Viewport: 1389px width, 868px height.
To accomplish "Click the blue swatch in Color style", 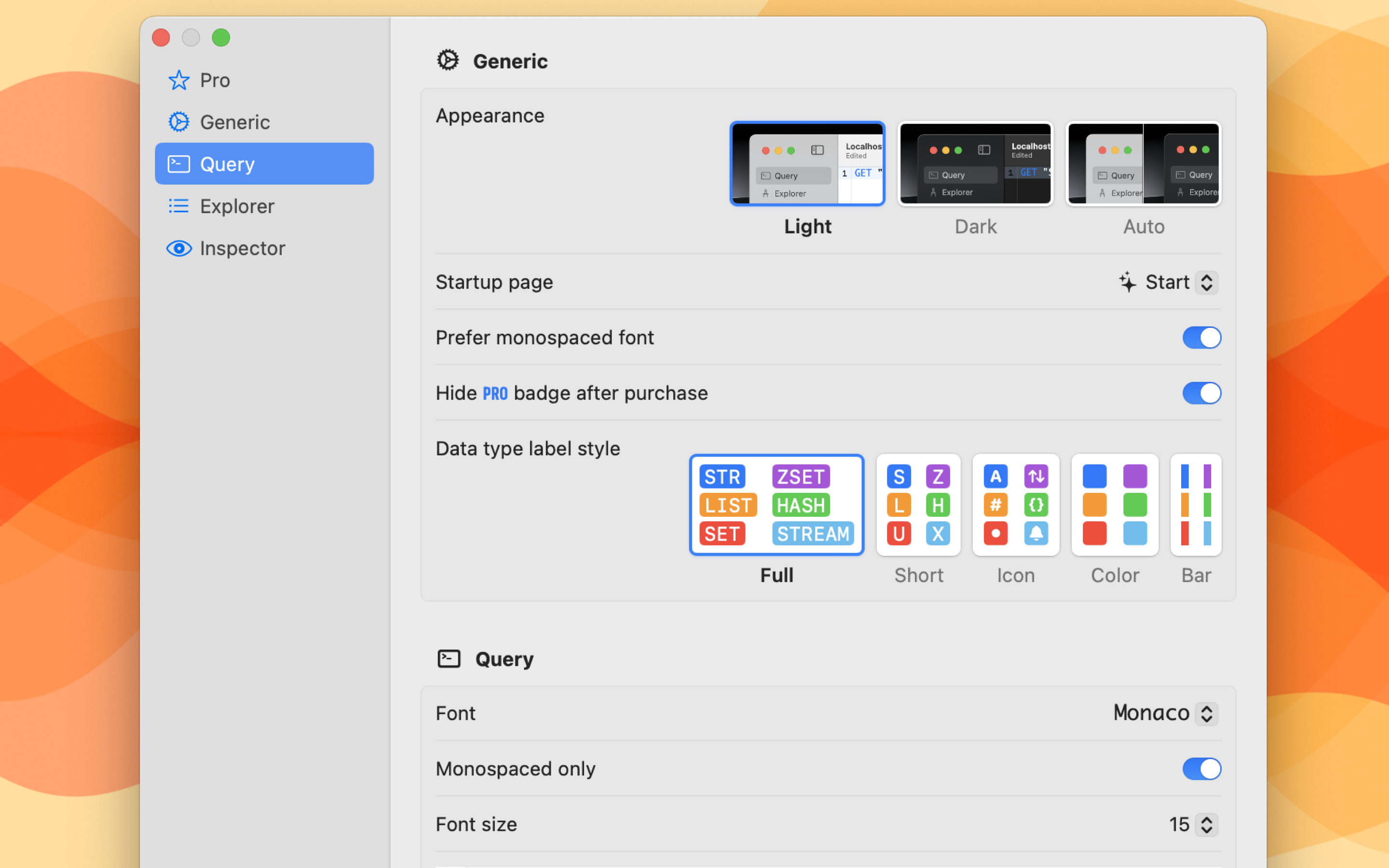I will point(1094,476).
